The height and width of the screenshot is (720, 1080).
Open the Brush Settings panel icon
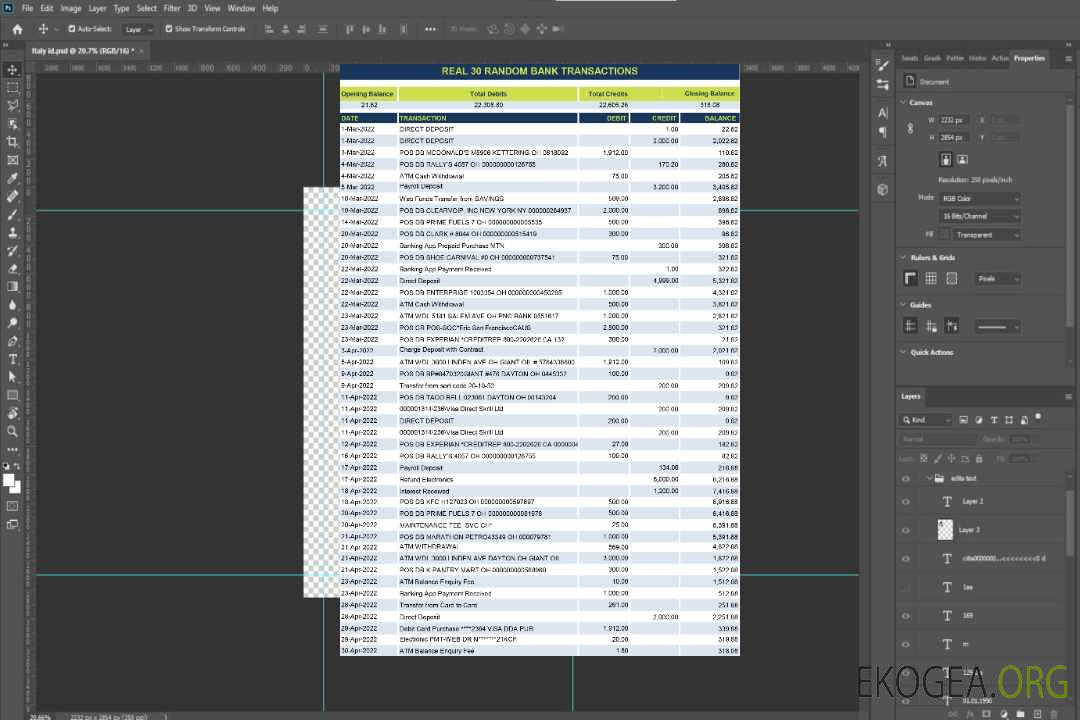[x=883, y=65]
